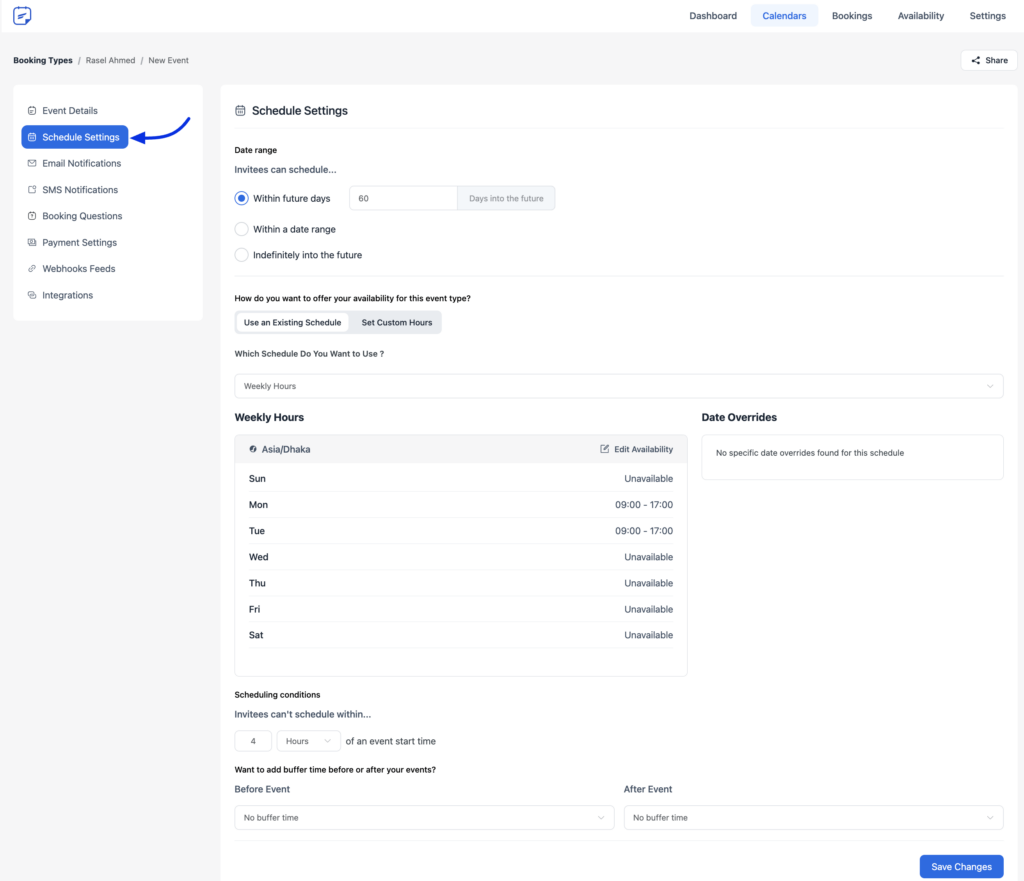Click the Save Changes button

coord(960,866)
